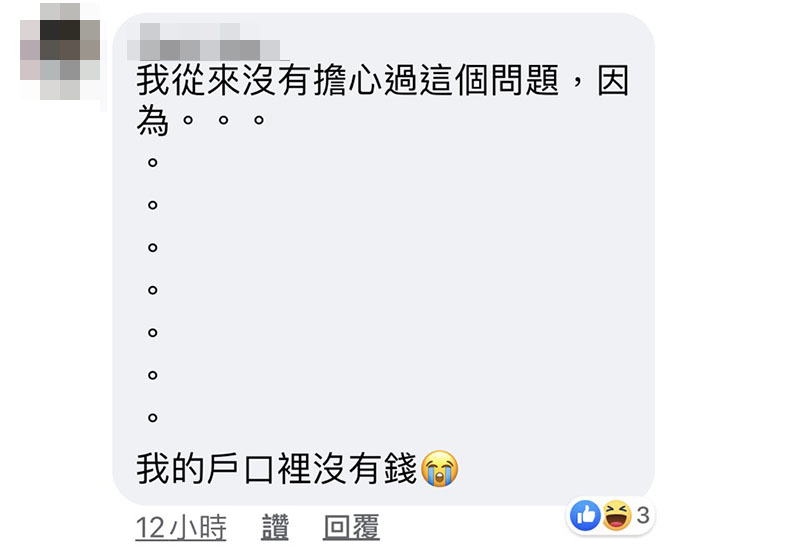Click the blue thumbs-up reaction icon
Viewport: 800px width, 552px height.
[x=585, y=515]
